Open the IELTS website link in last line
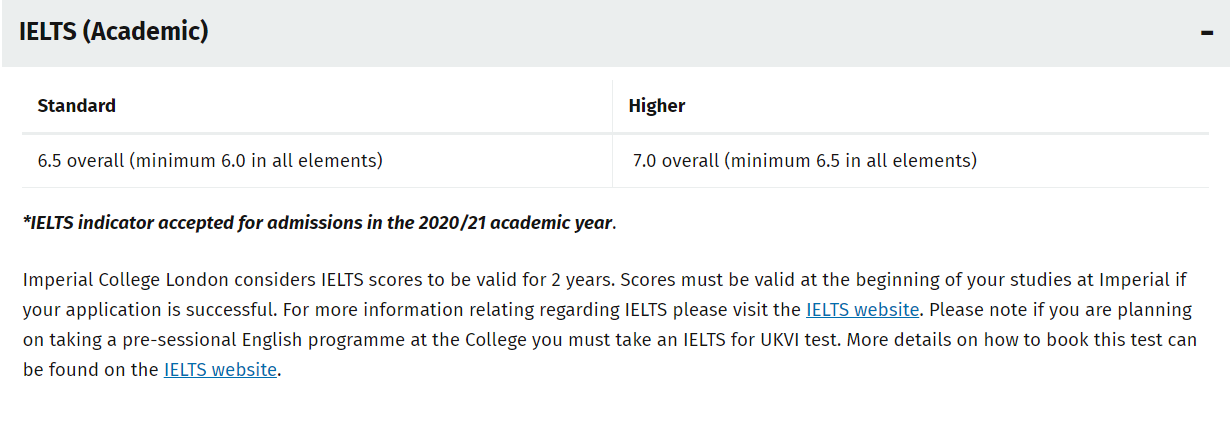 [220, 369]
